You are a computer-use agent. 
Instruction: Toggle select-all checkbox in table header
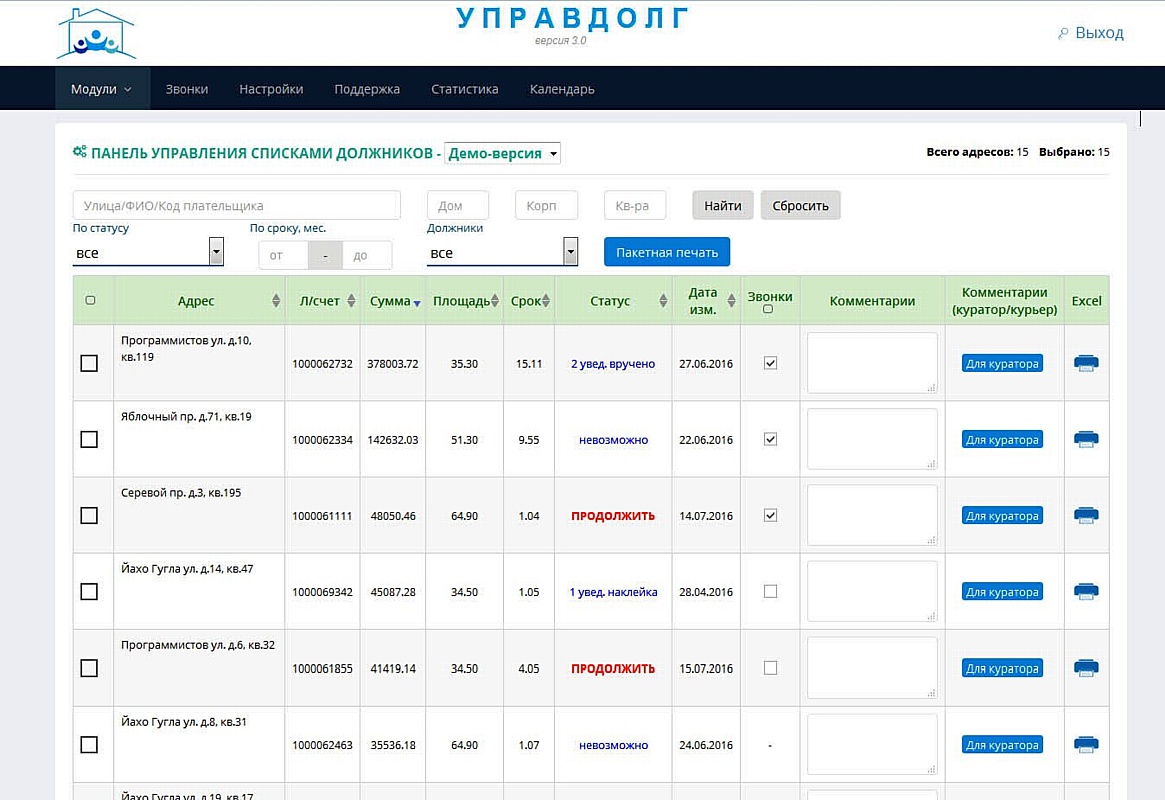[x=91, y=300]
